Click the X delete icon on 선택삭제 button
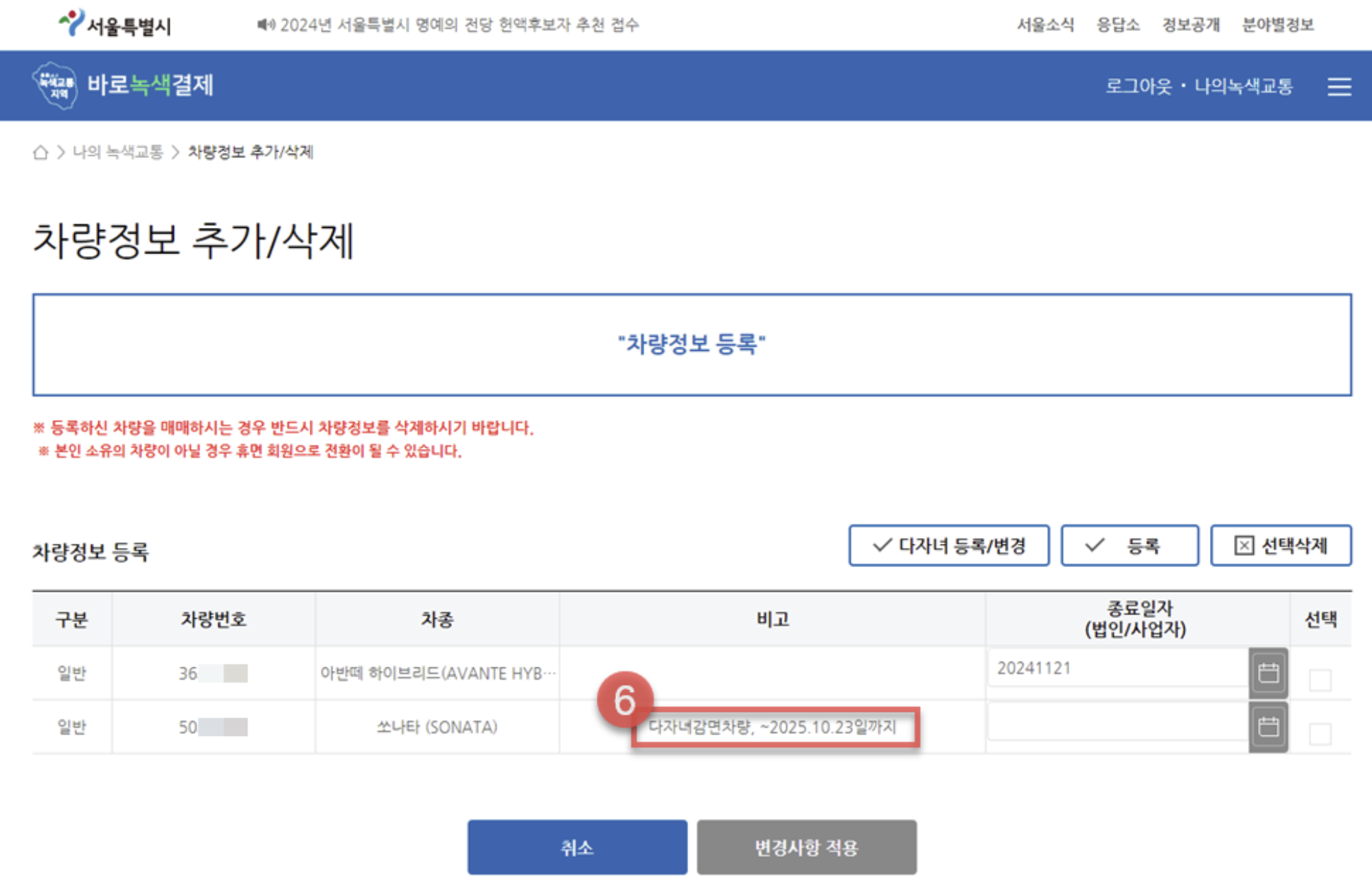This screenshot has height=876, width=1372. 1243,546
